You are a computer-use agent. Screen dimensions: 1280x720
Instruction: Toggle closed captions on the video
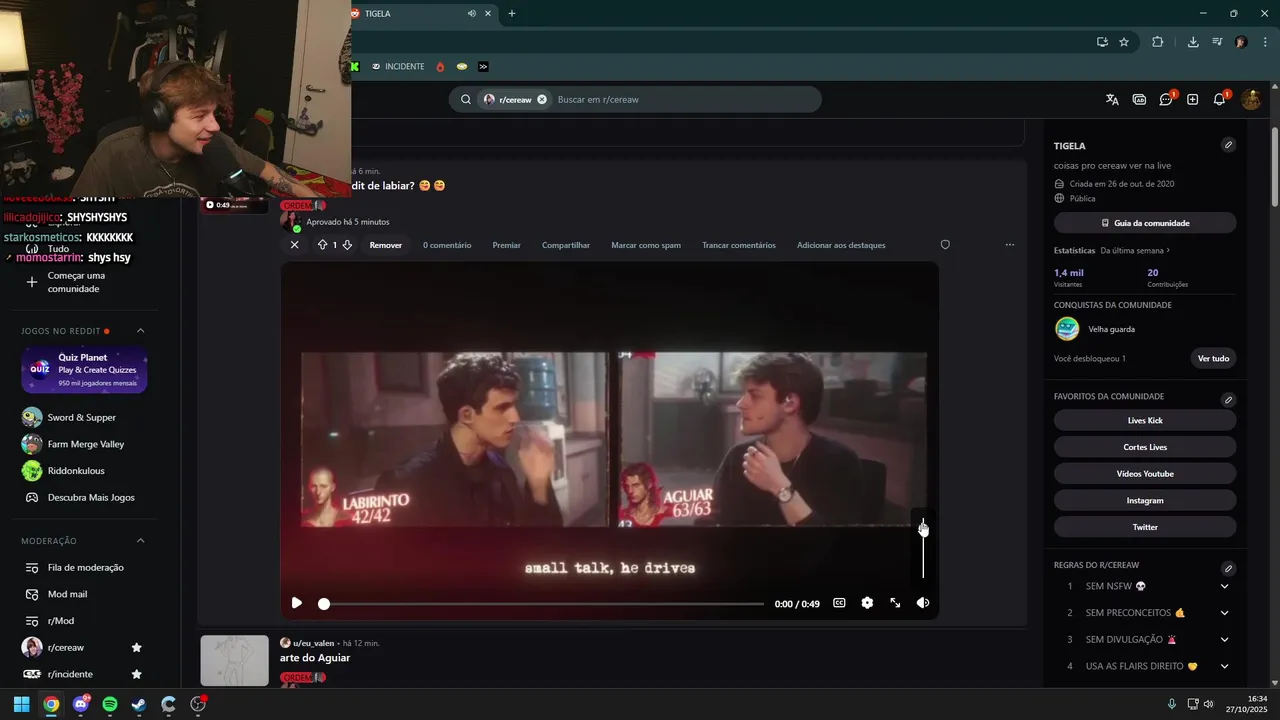click(839, 603)
